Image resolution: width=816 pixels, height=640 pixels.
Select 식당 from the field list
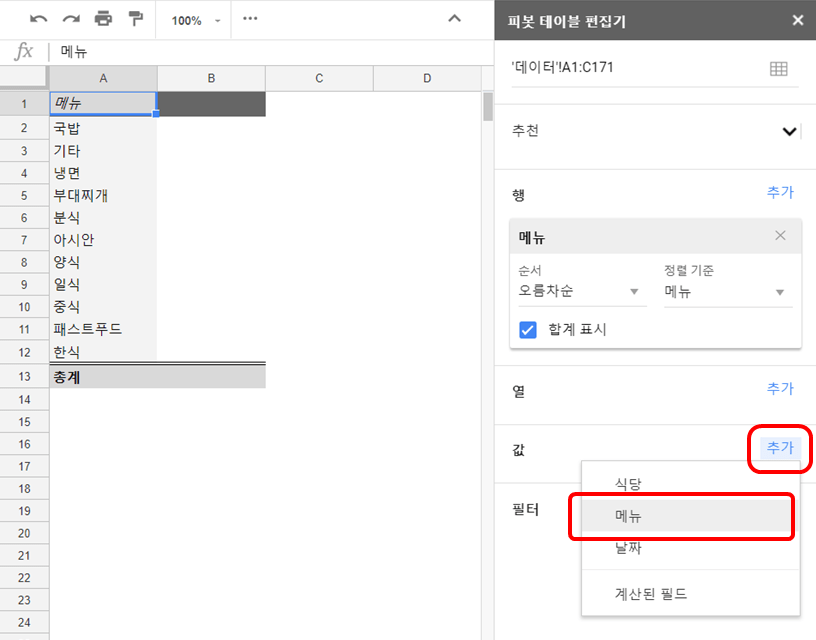628,484
